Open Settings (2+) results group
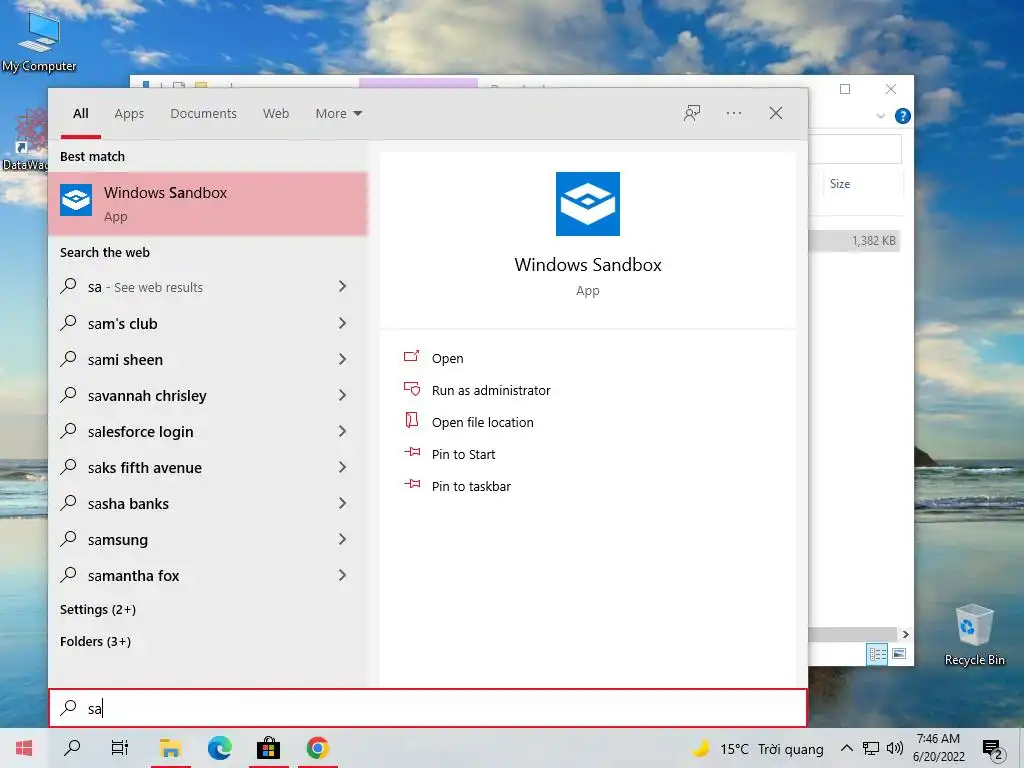Viewport: 1024px width, 768px height. tap(98, 609)
